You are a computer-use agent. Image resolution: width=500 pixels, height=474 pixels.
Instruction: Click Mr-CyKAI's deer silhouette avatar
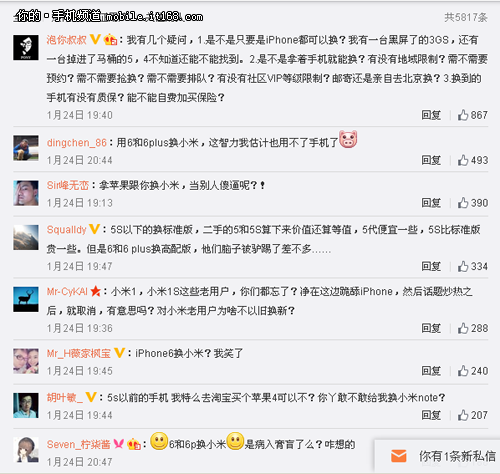pos(26,299)
